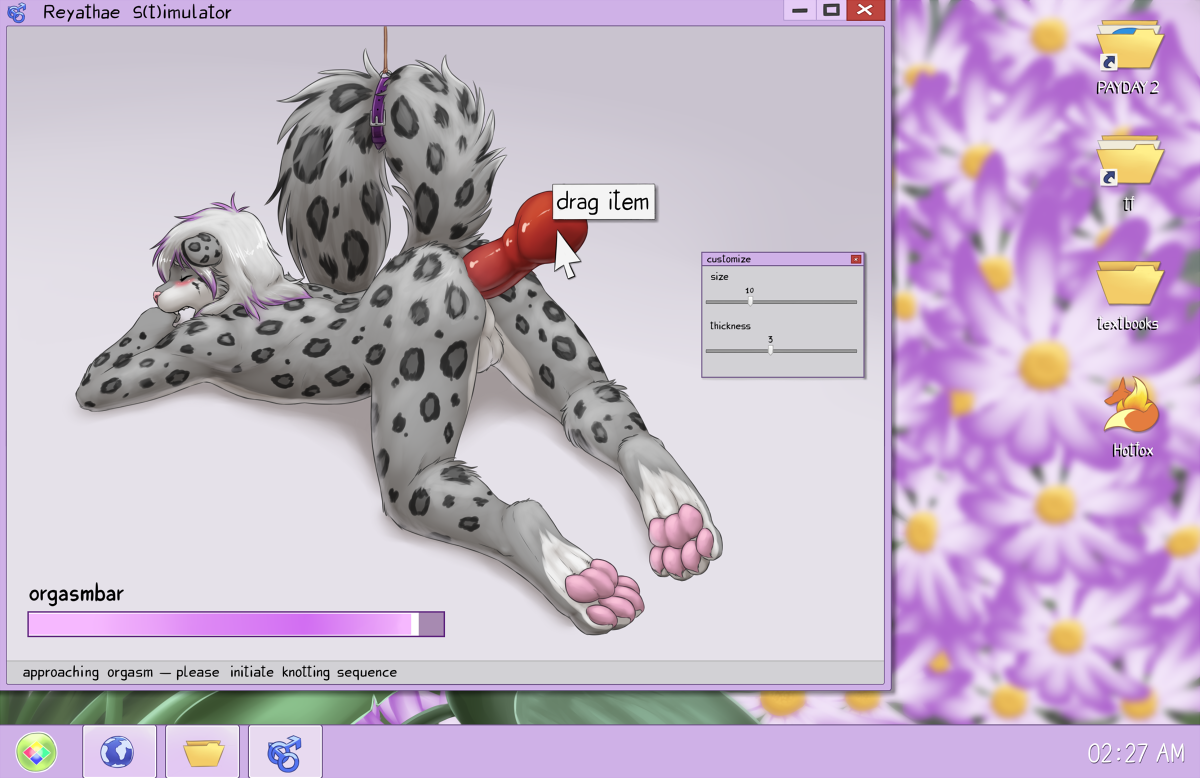Click the thickness value "3"
This screenshot has height=778, width=1200.
point(770,340)
